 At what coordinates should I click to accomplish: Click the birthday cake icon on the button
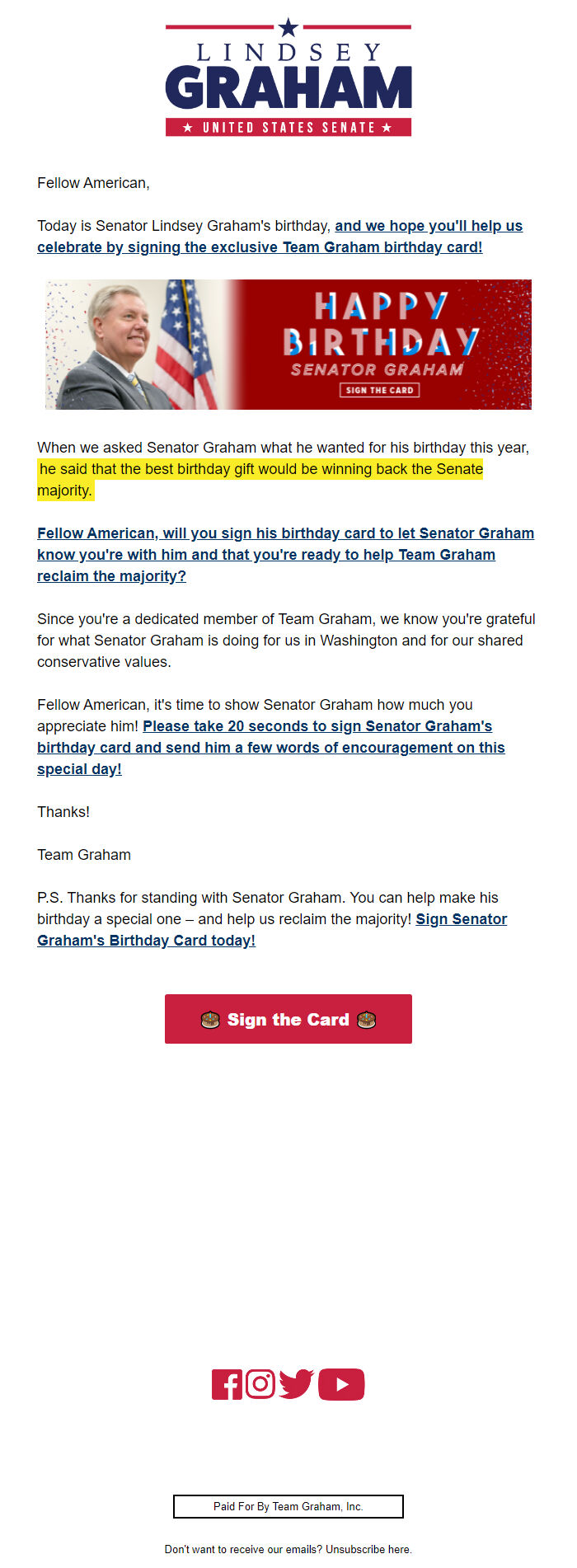(209, 1019)
